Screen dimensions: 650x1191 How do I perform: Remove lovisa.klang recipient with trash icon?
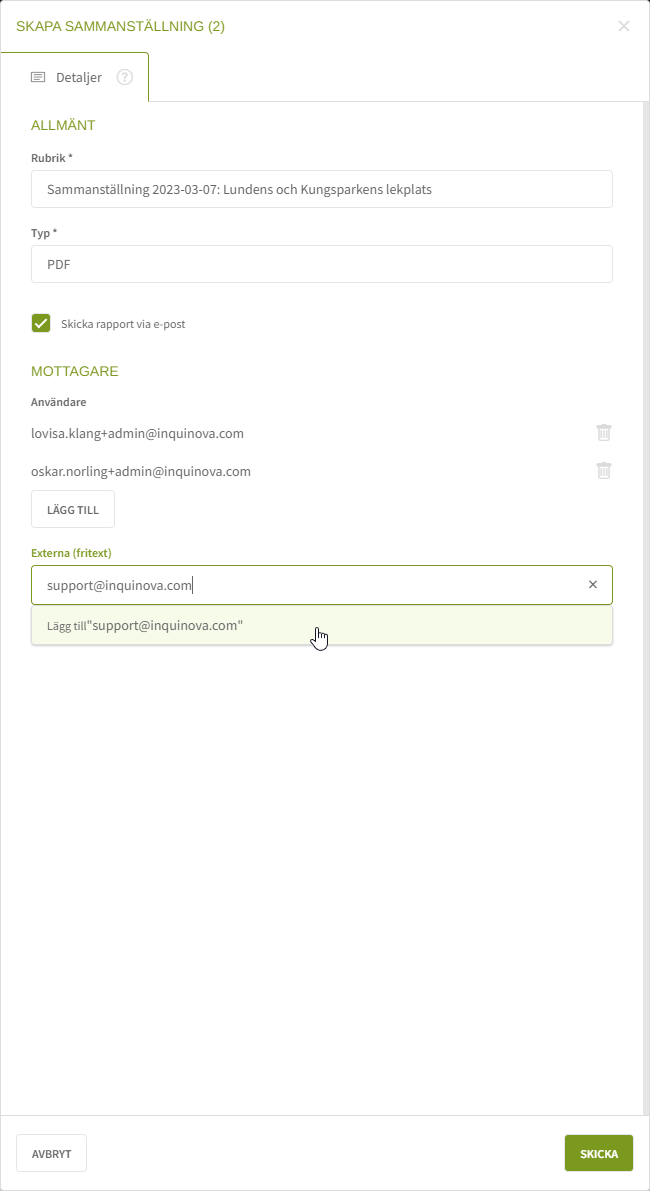[604, 433]
